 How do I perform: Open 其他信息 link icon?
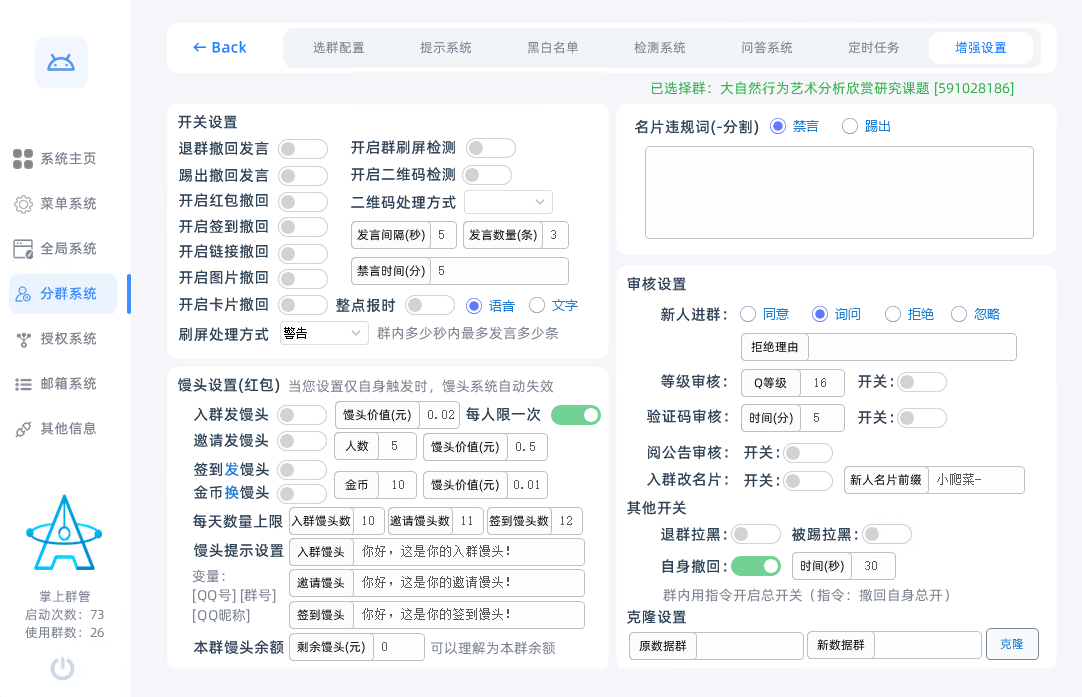pos(23,429)
